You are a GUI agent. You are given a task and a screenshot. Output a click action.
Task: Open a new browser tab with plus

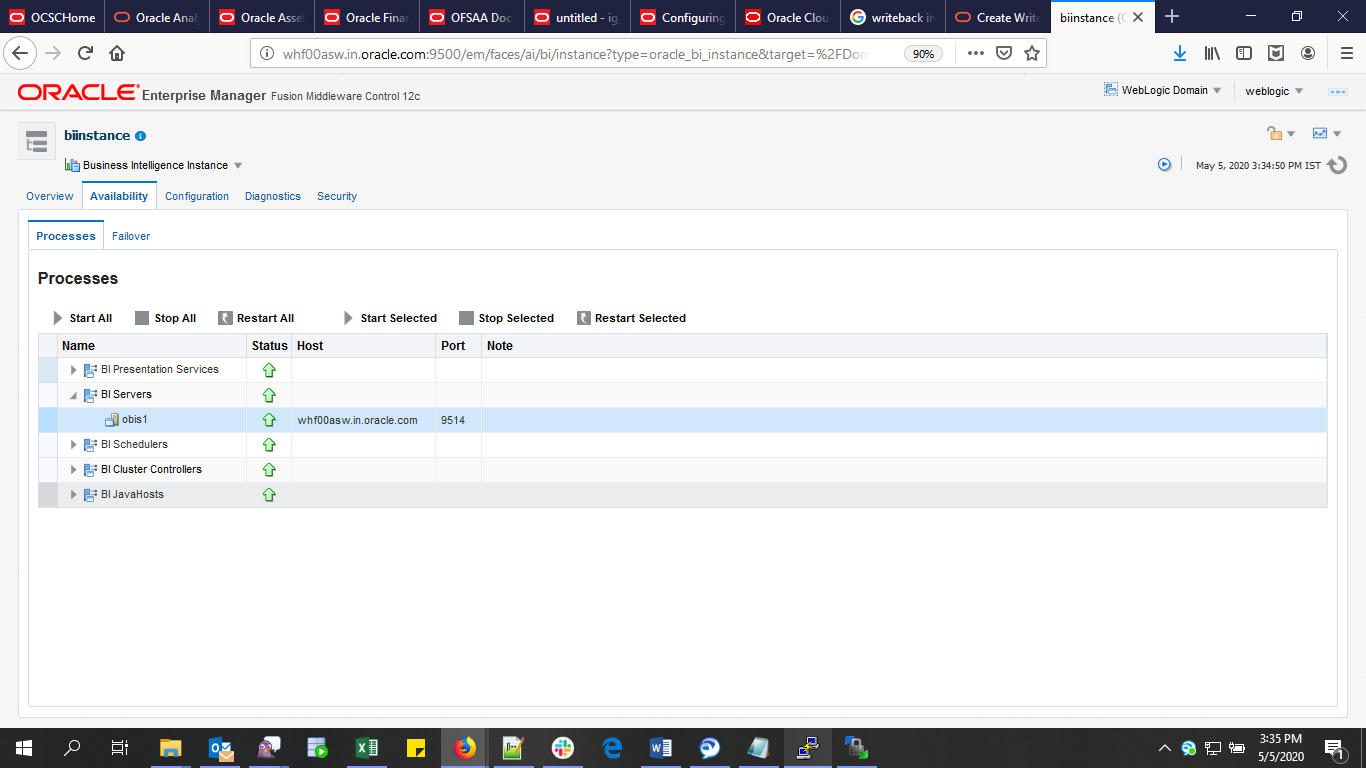pos(1172,17)
